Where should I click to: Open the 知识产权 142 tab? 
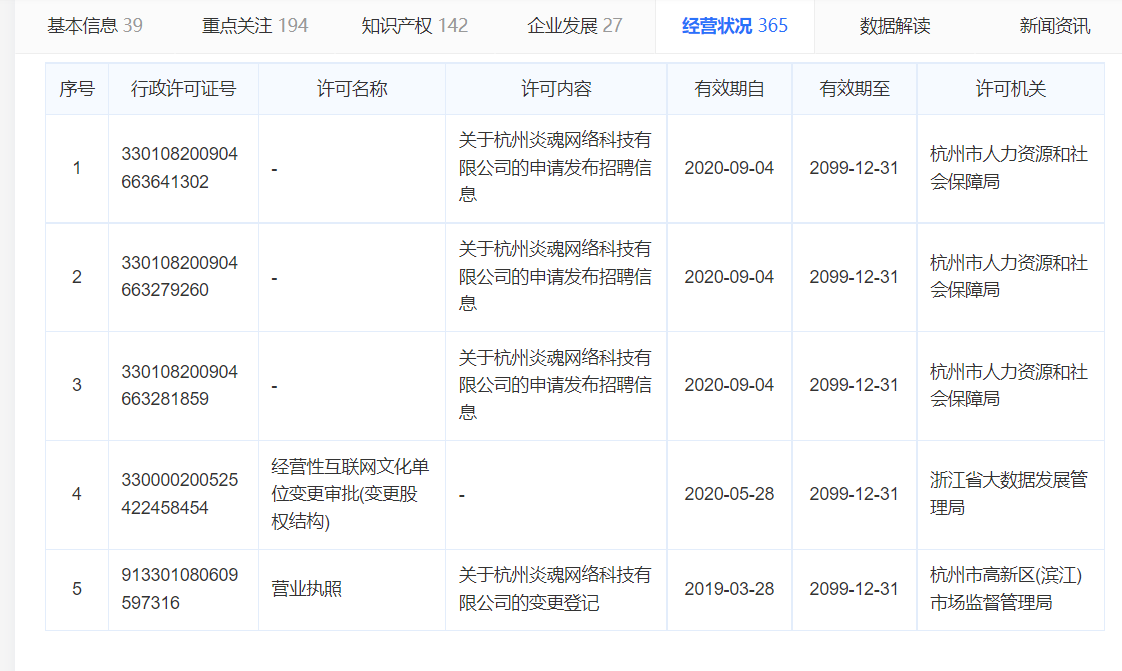click(x=414, y=26)
